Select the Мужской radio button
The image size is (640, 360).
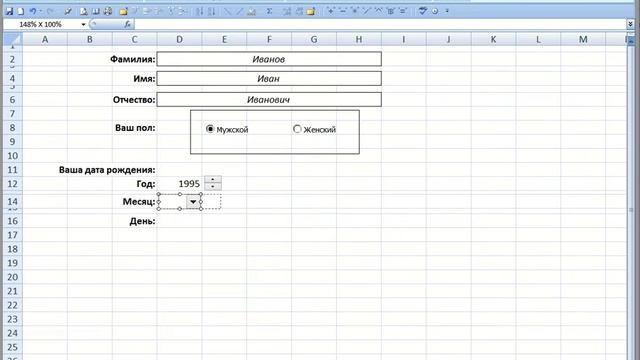click(x=210, y=129)
